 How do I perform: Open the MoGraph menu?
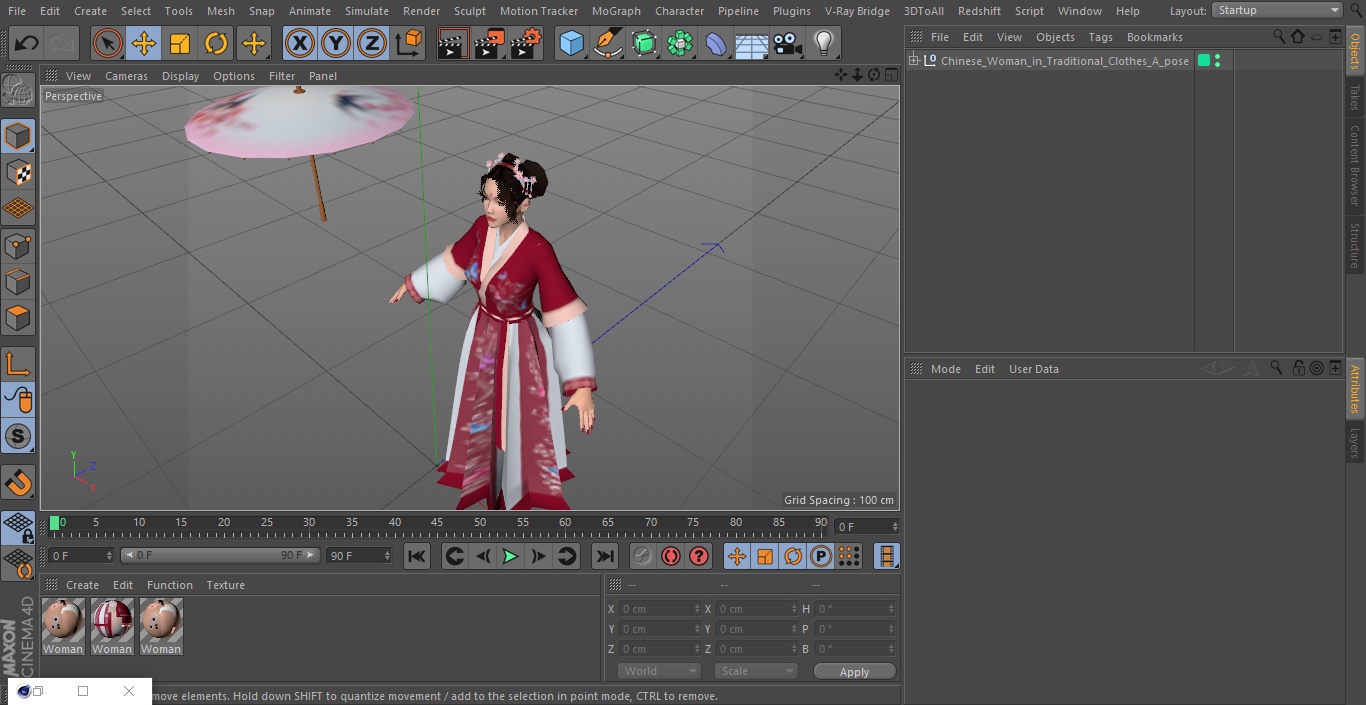[616, 11]
